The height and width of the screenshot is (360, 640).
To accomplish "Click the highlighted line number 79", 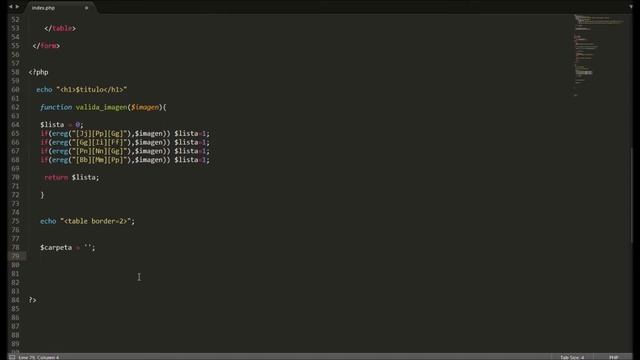I will click(x=15, y=256).
